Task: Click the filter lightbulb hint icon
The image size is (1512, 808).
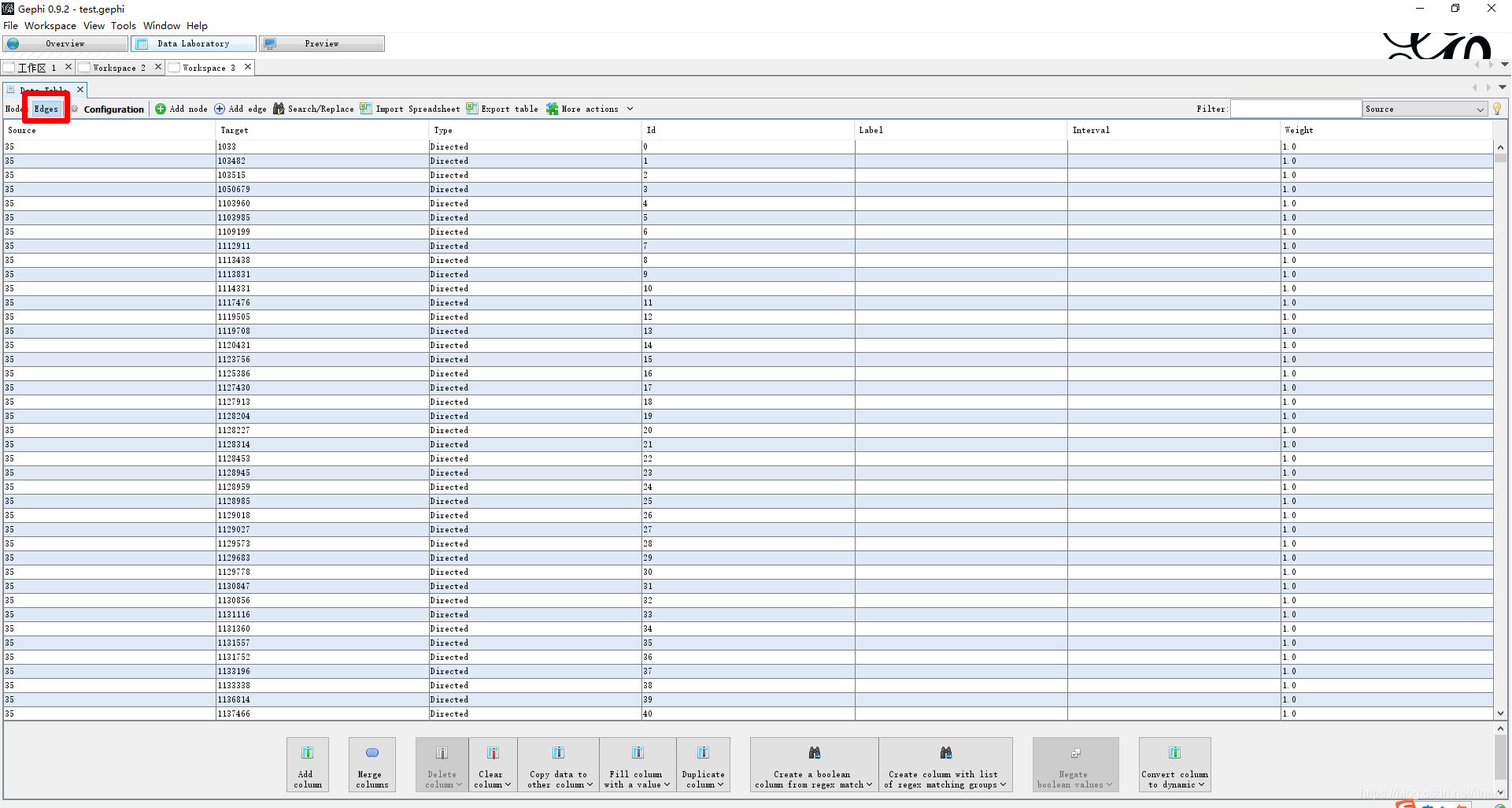Action: point(1497,109)
